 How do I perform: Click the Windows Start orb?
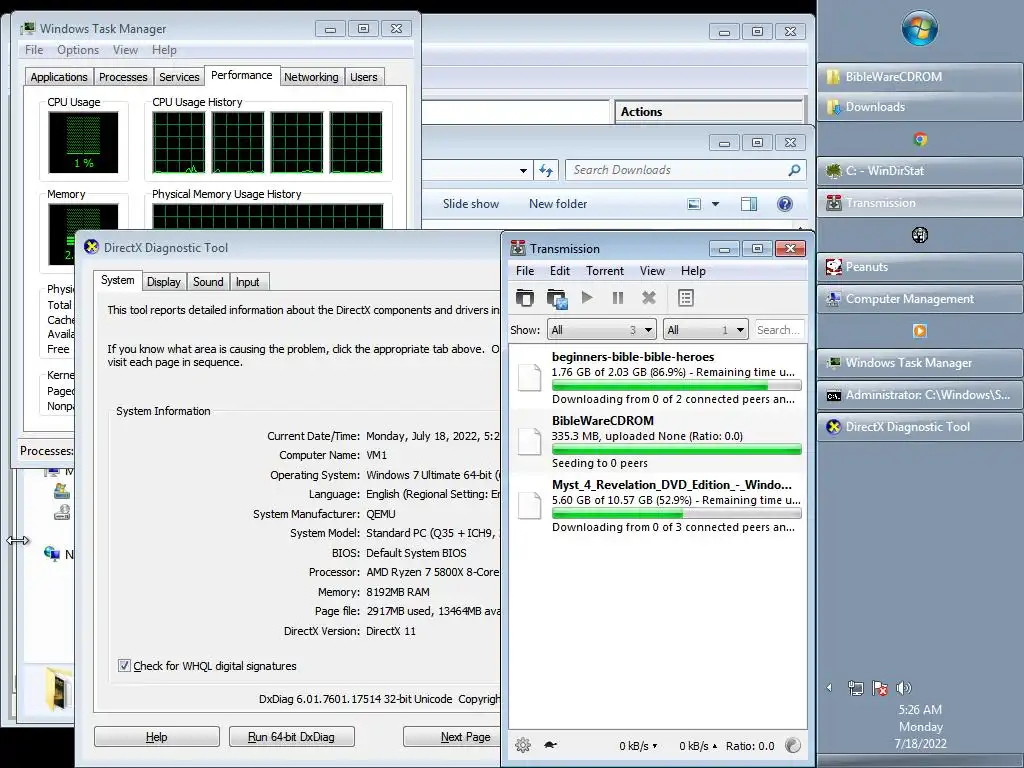click(920, 29)
